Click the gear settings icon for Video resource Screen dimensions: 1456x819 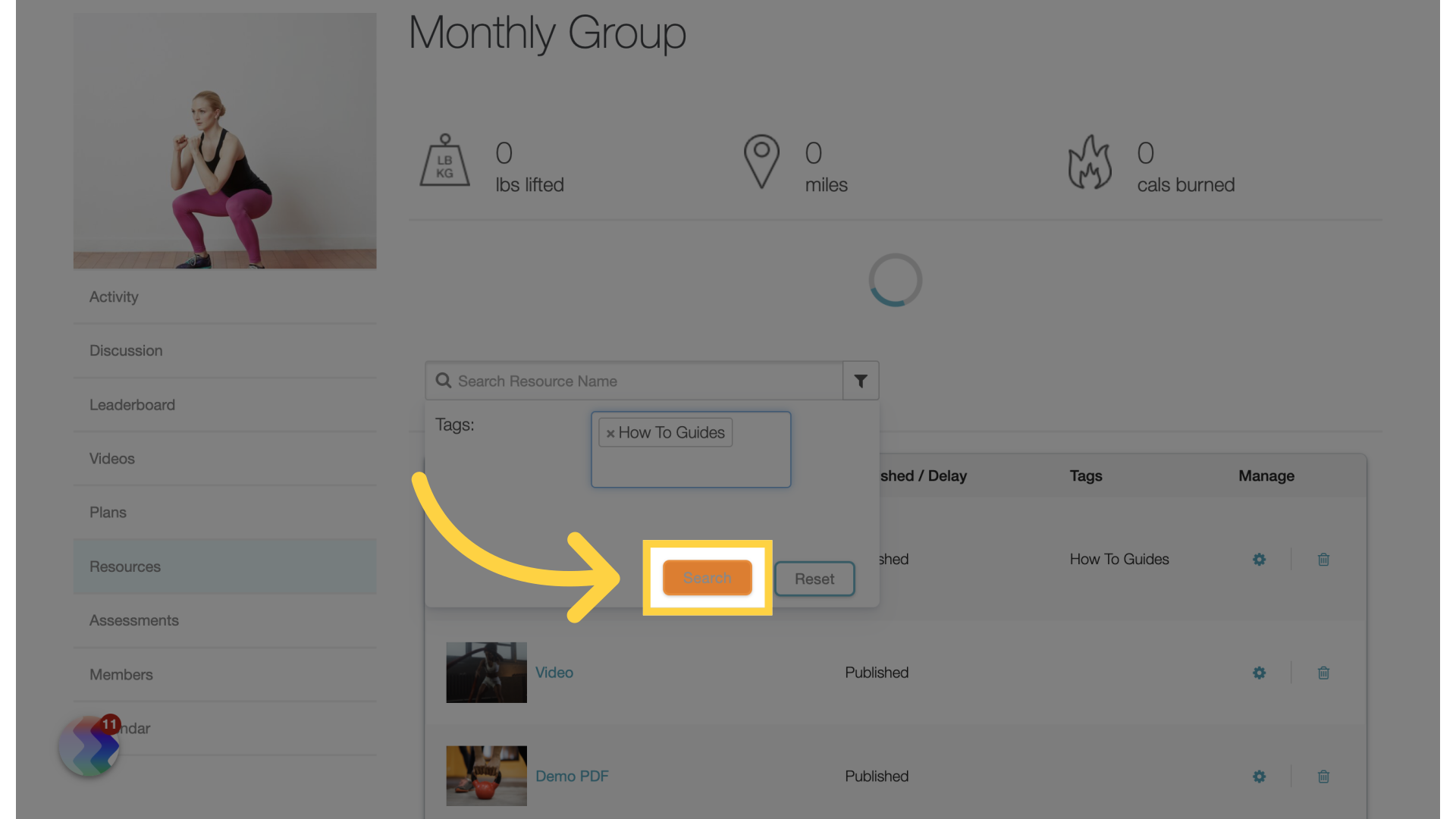pos(1259,672)
